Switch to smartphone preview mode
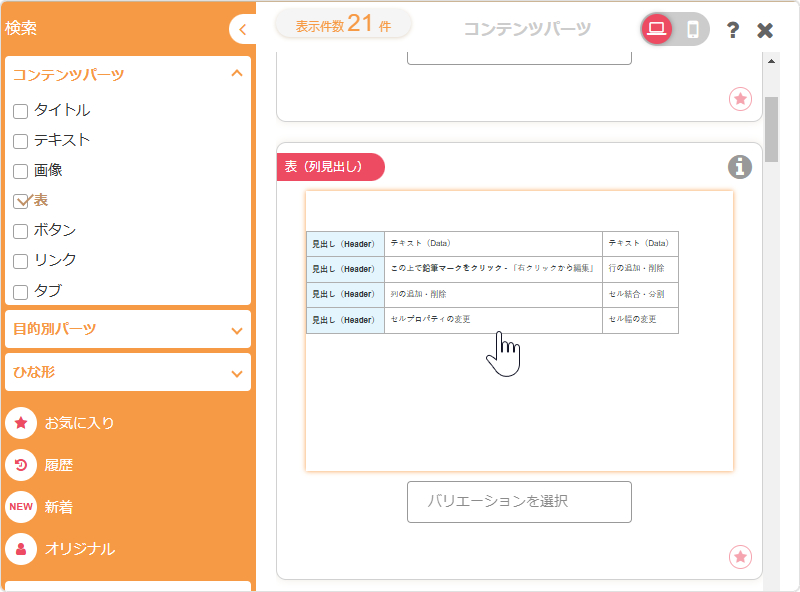Screen dimensions: 800x592 coord(692,29)
